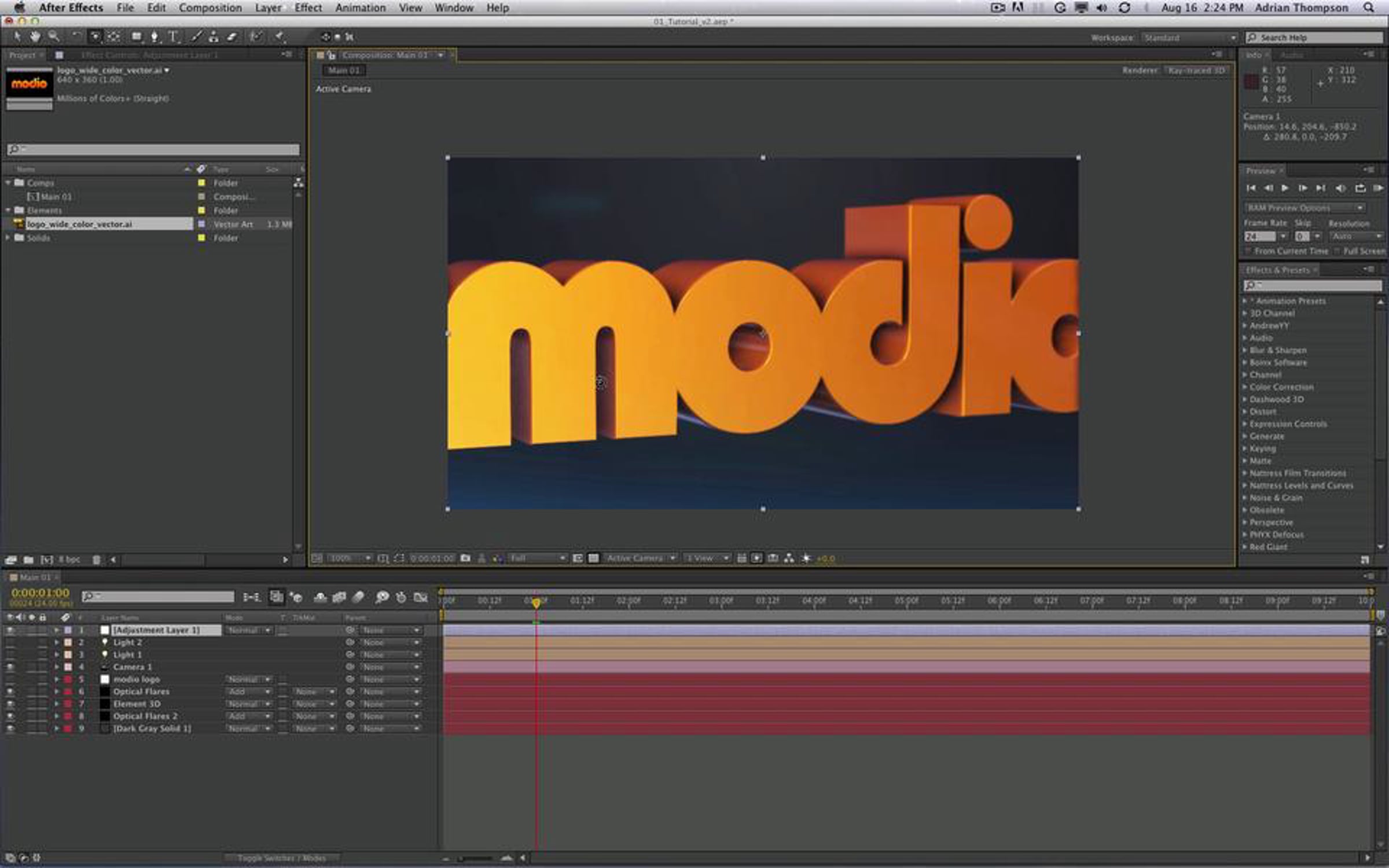The width and height of the screenshot is (1389, 868).
Task: Hide the Camera 1 layer eye
Action: (x=10, y=667)
